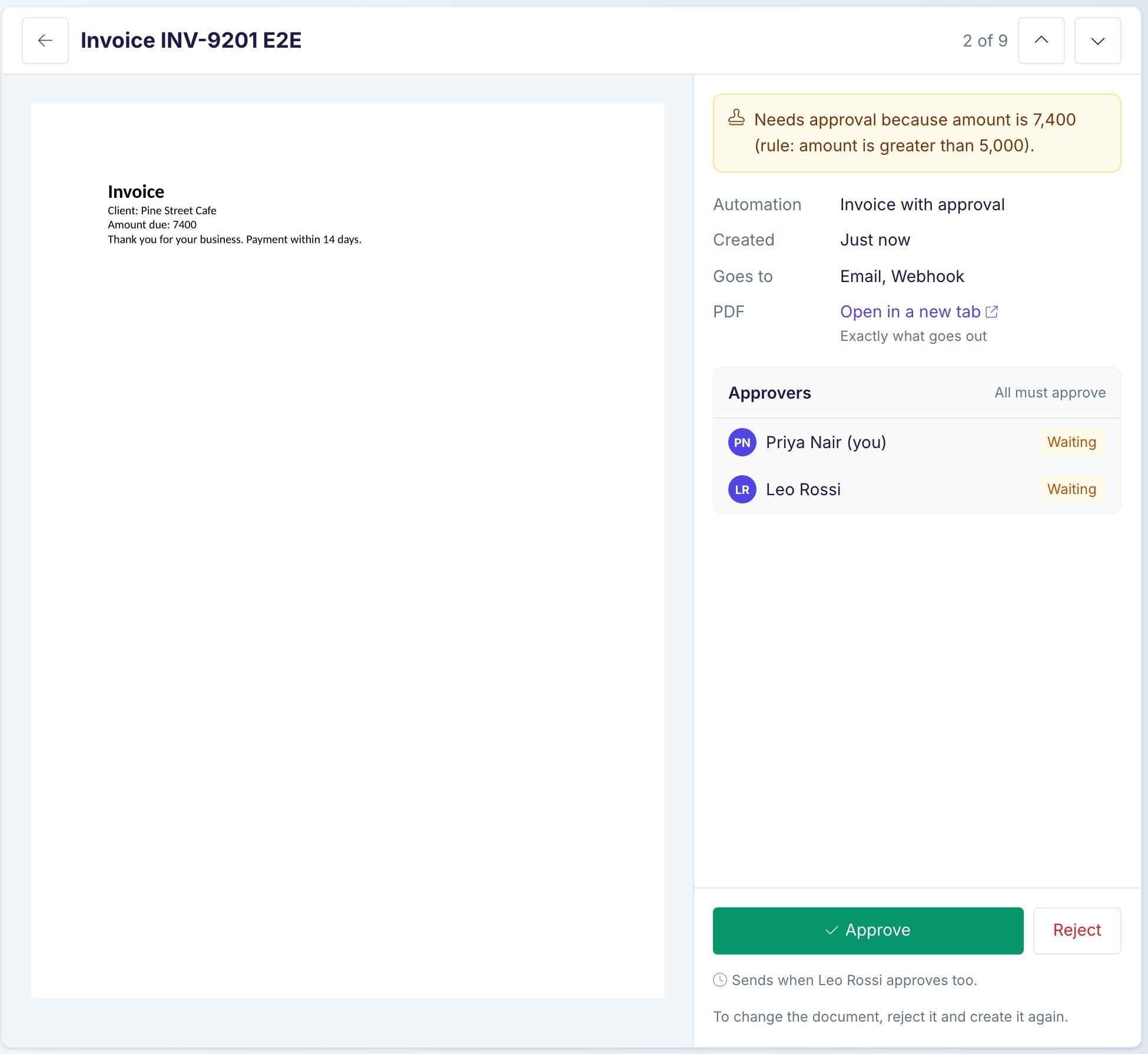
Task: Click 'Exactly what goes out' caption
Action: [913, 336]
